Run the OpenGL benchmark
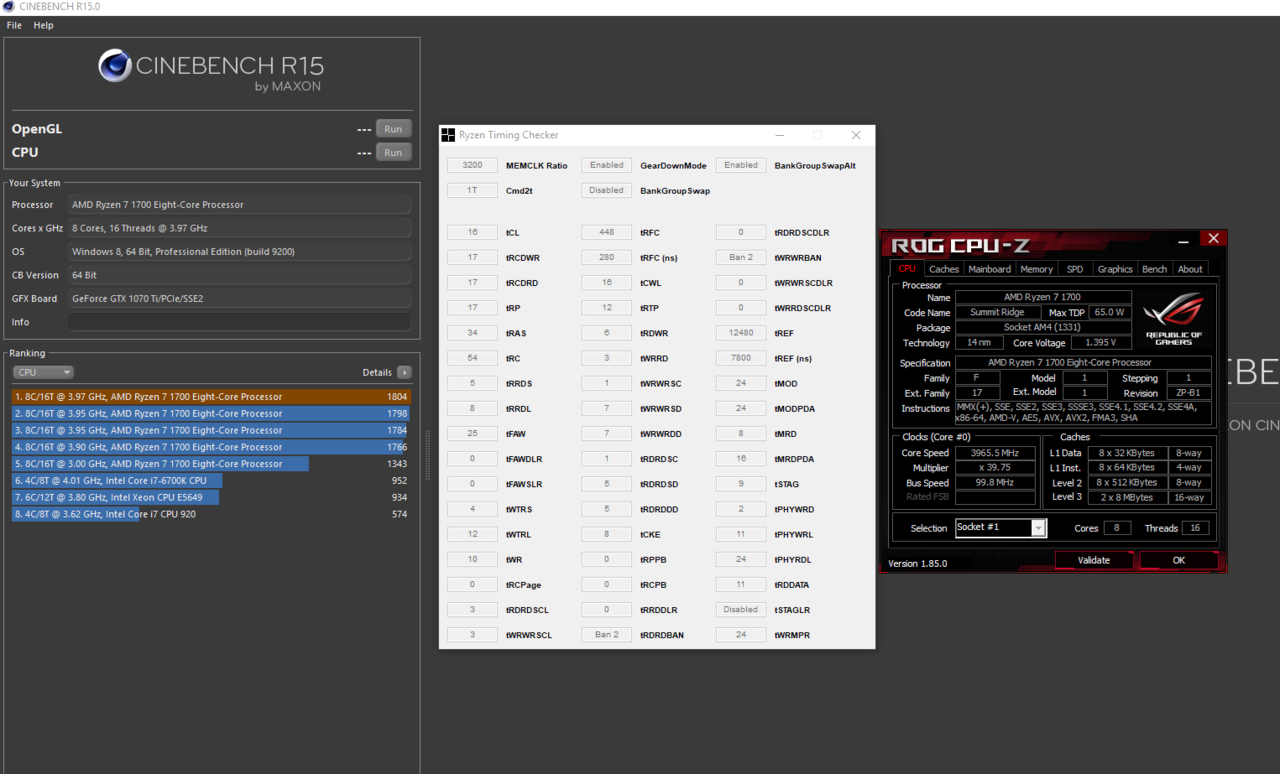This screenshot has width=1280, height=774. pyautogui.click(x=394, y=129)
